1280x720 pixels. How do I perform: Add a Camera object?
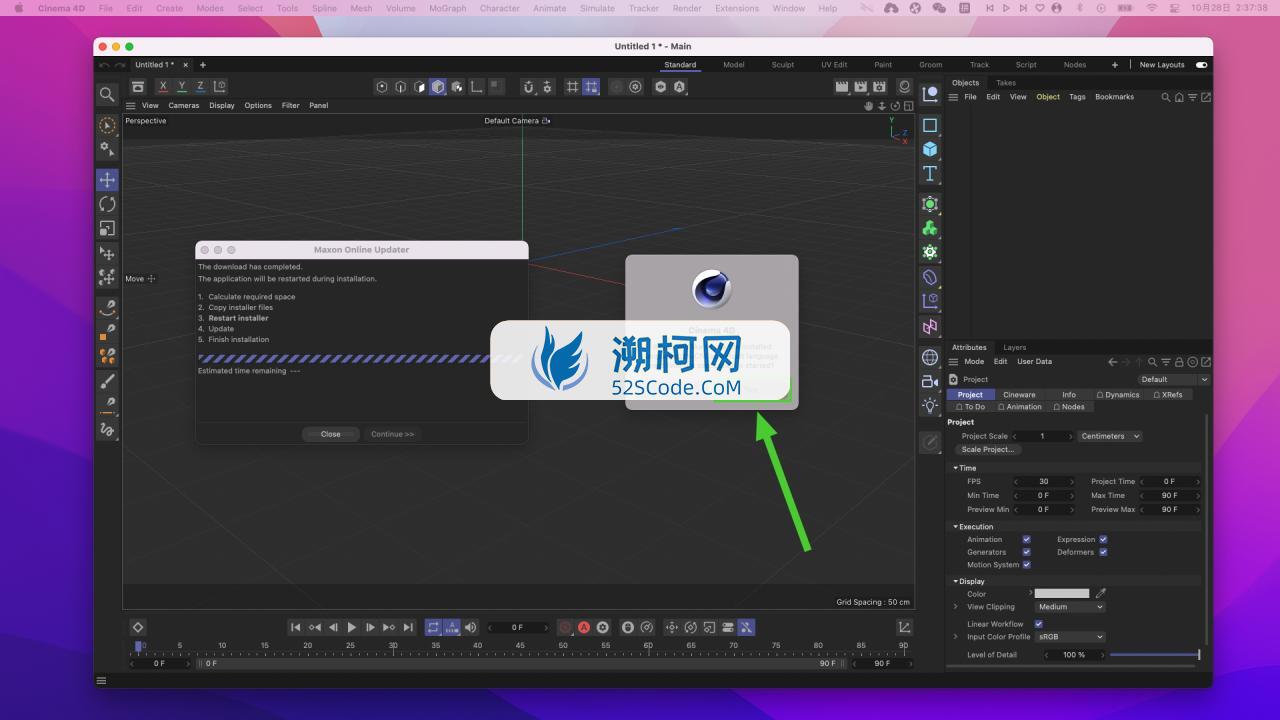tap(930, 381)
